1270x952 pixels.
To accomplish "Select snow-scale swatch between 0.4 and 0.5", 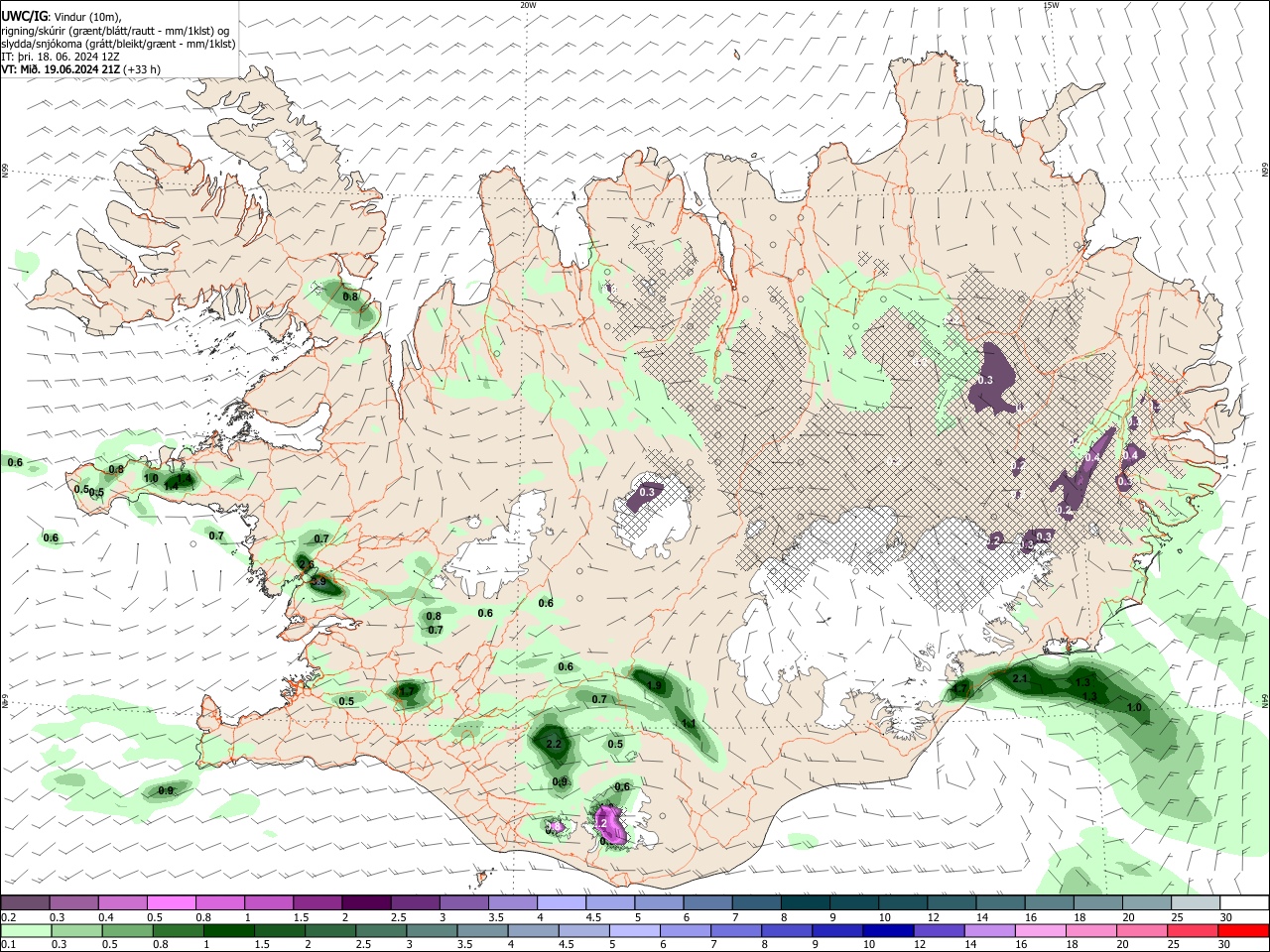I will [x=122, y=902].
